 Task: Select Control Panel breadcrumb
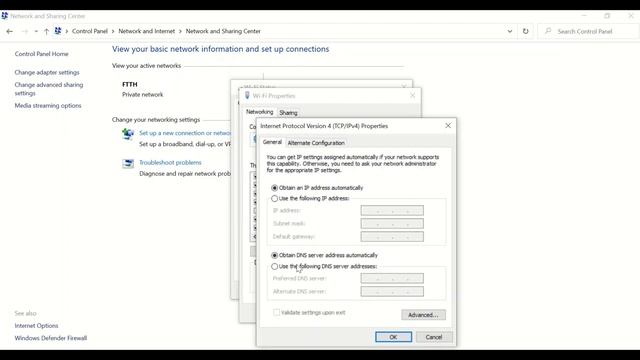coord(90,31)
